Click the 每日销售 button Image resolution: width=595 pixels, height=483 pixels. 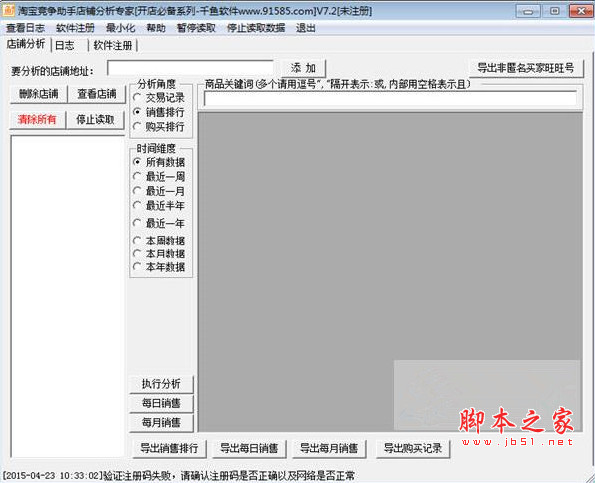(x=161, y=403)
